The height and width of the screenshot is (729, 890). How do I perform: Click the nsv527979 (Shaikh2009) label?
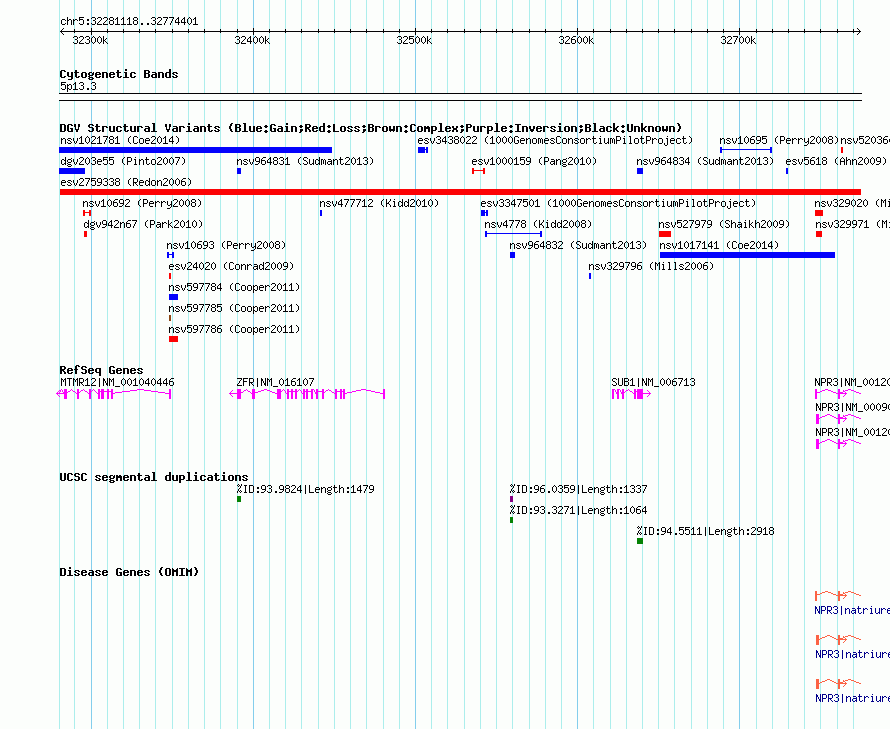click(724, 224)
